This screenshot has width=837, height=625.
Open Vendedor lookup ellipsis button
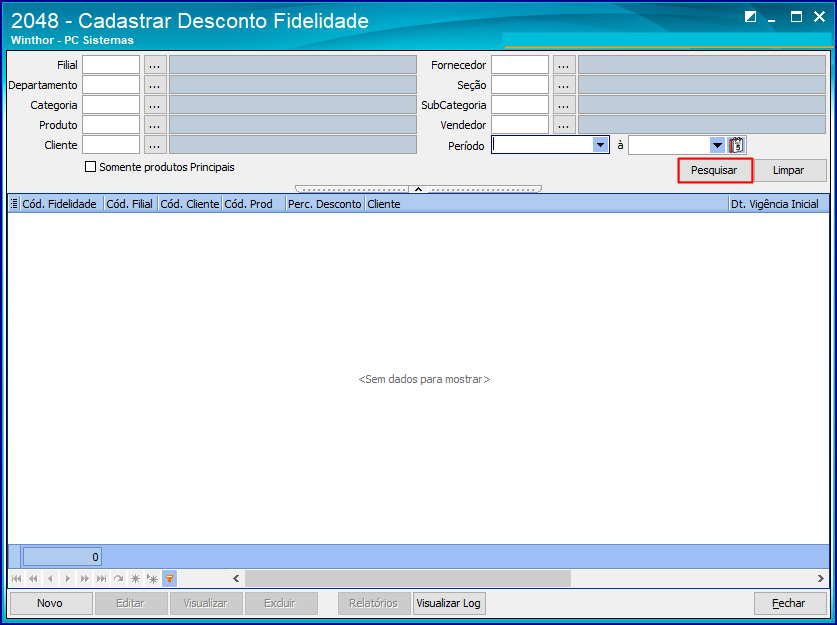coord(564,125)
